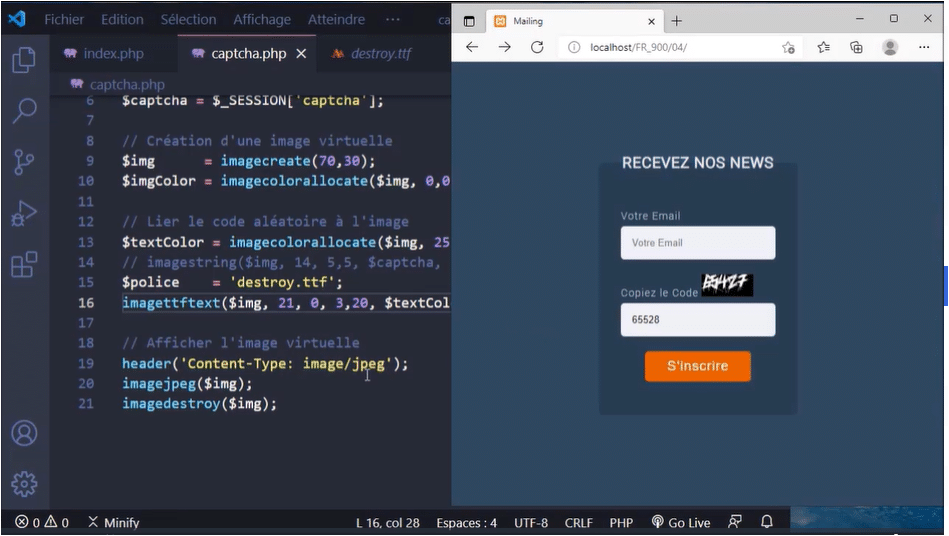Minimize the browser window

(x=859, y=19)
